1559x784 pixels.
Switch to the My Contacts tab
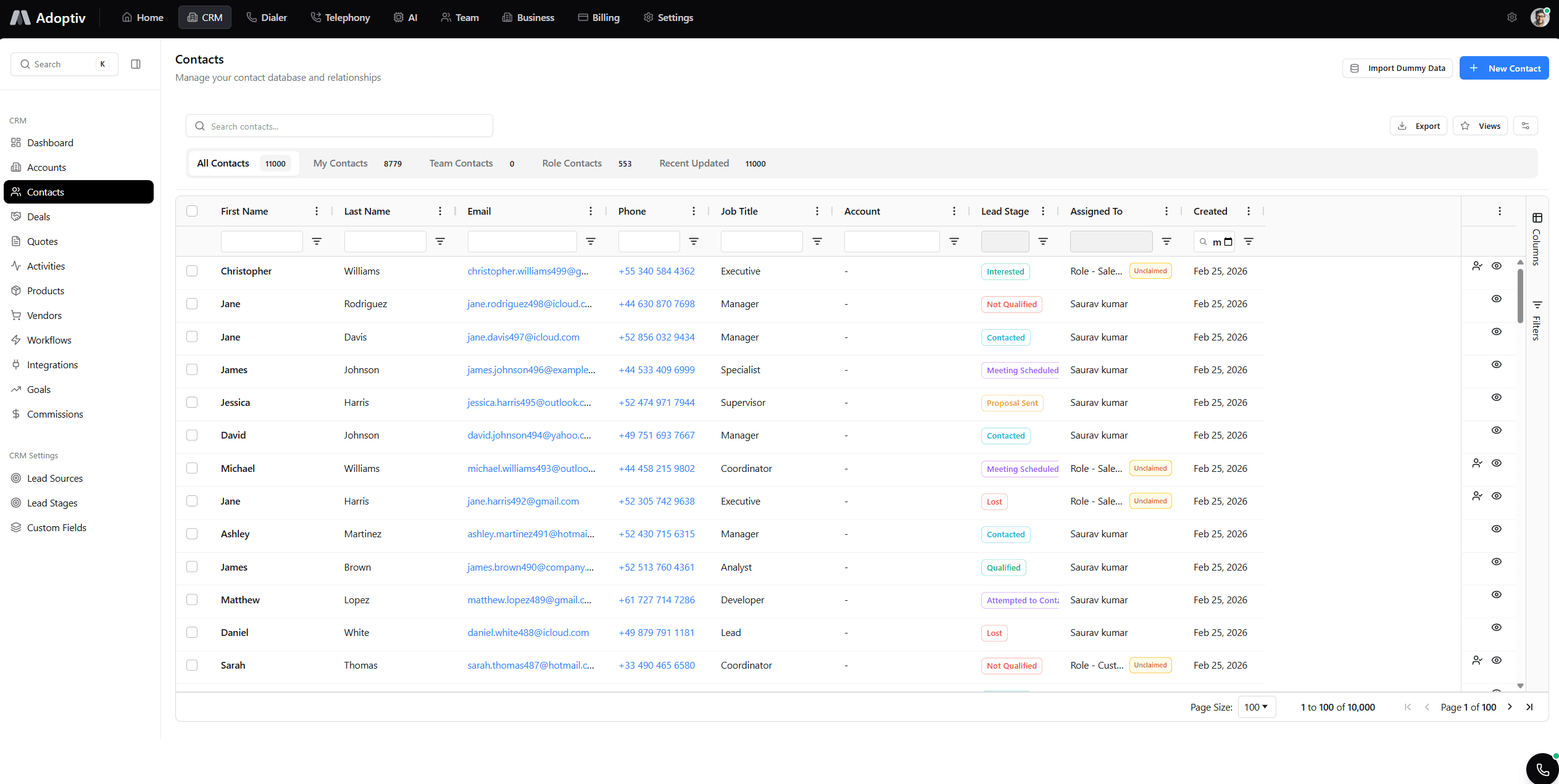point(340,163)
